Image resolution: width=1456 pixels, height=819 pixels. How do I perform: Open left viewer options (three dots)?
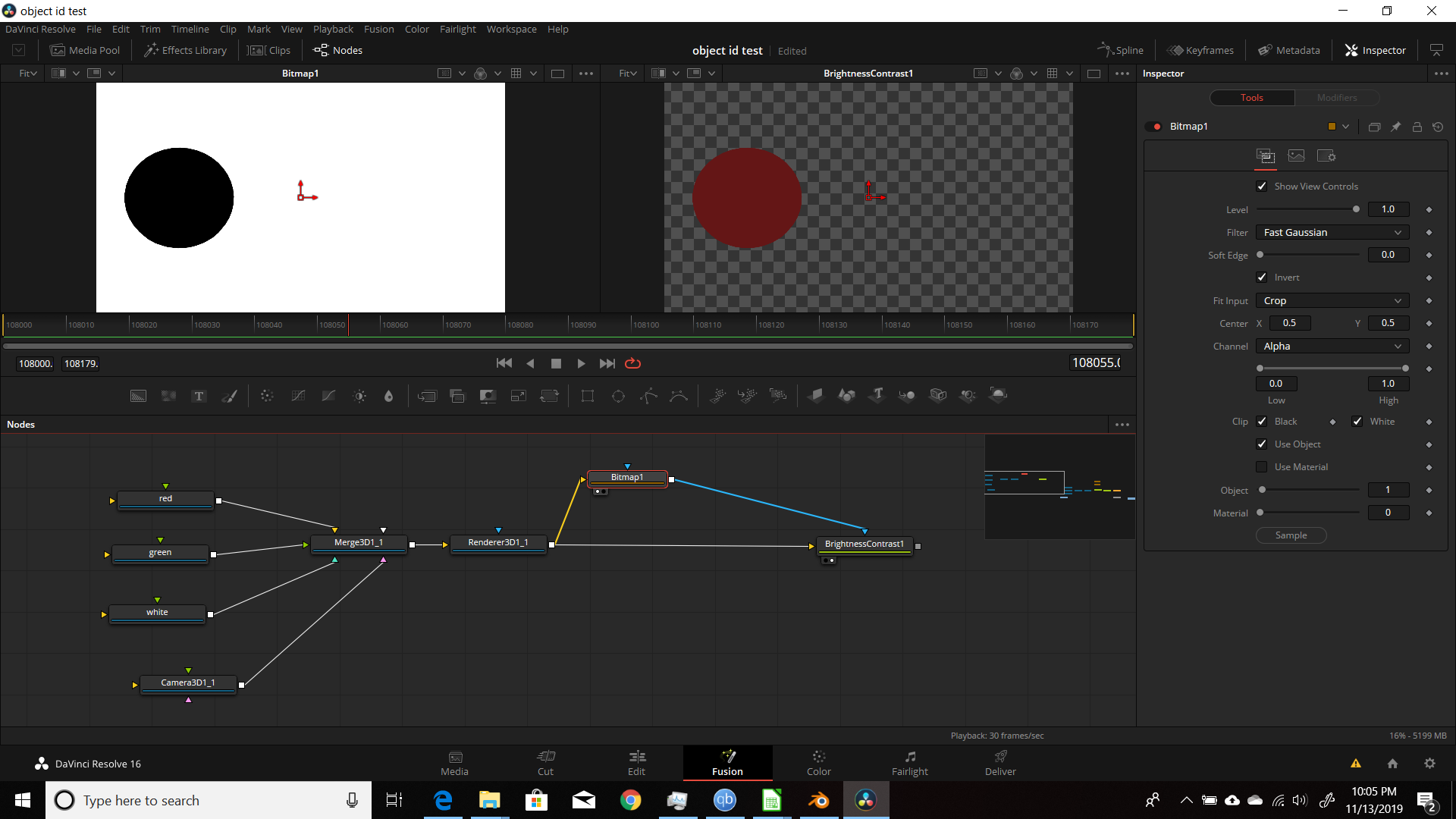pos(585,74)
